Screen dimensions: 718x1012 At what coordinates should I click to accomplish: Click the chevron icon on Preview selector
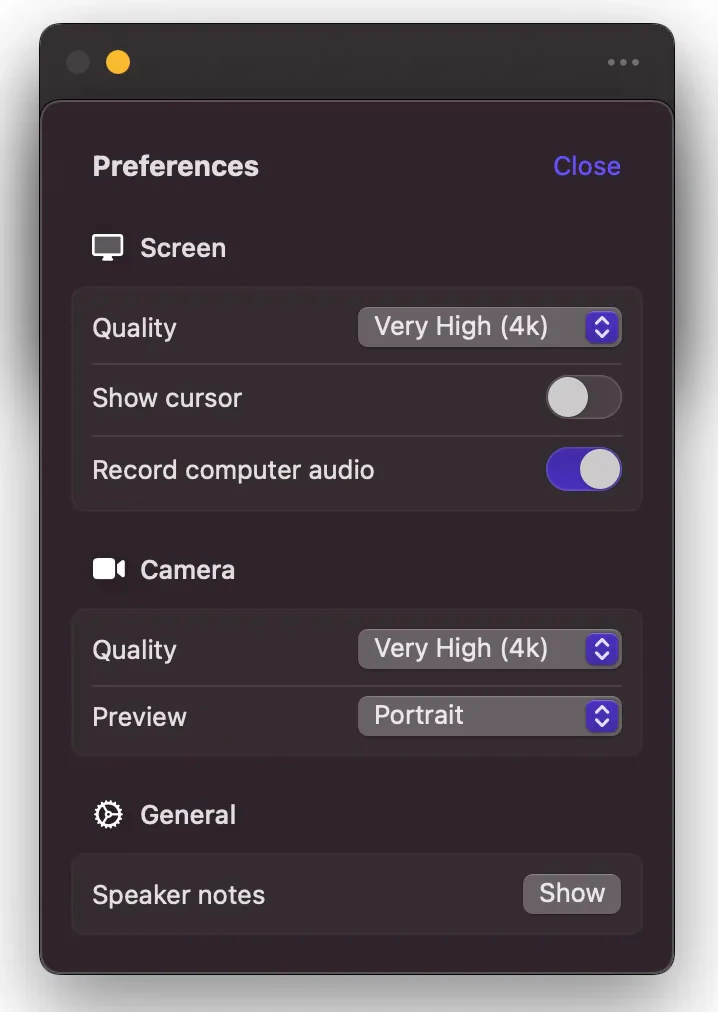coord(601,716)
